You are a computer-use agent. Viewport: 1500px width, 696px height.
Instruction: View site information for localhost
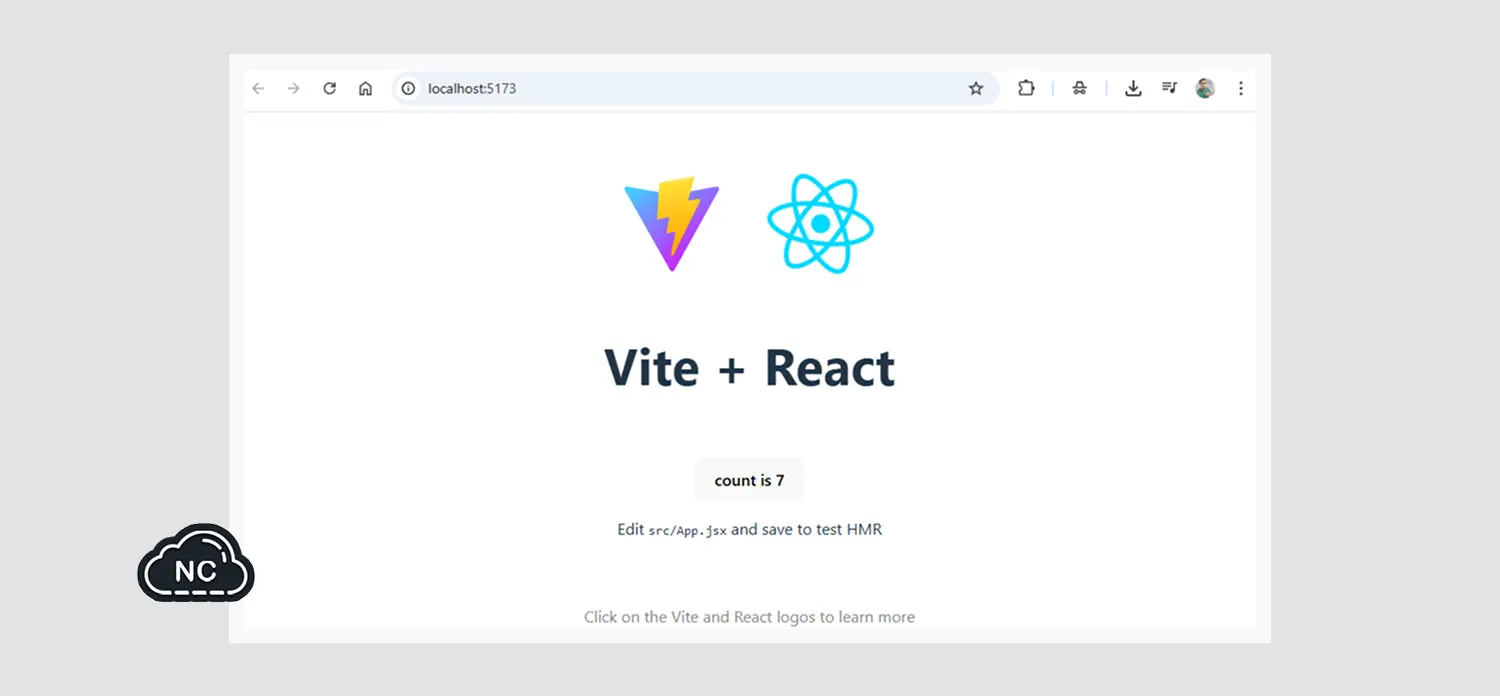pos(408,89)
